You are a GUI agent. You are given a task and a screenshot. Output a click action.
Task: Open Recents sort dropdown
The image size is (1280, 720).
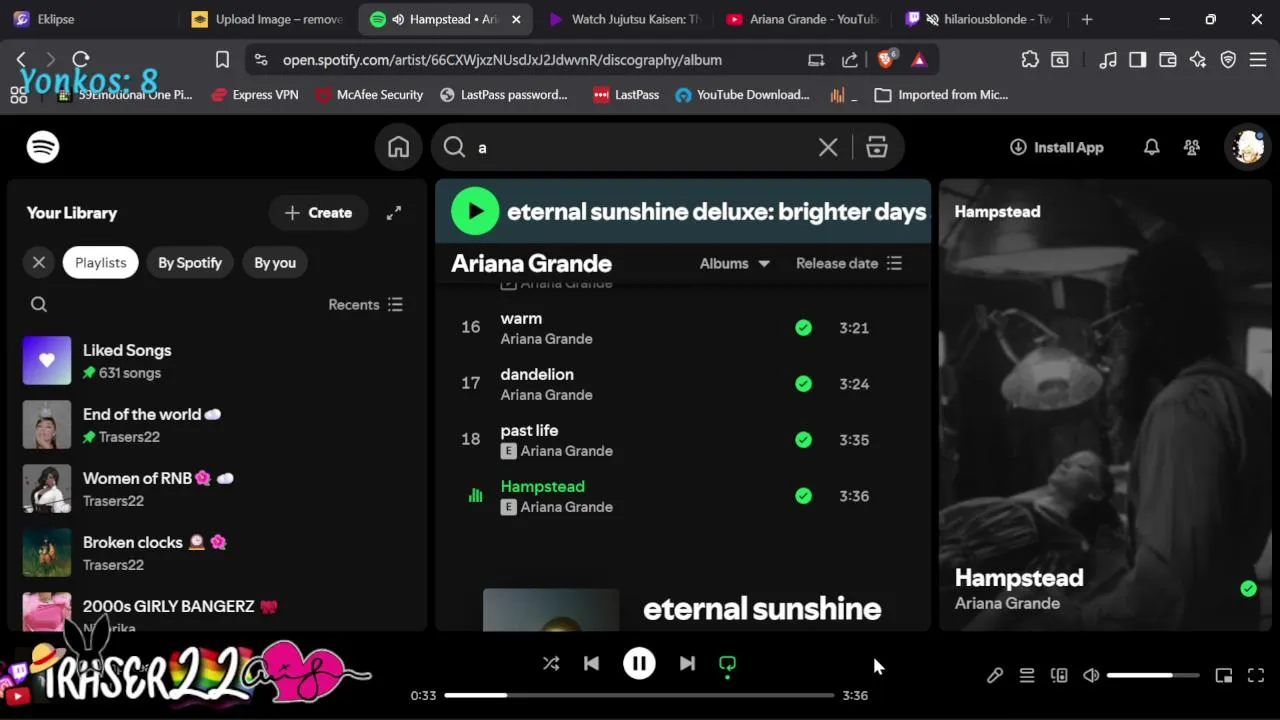pos(365,305)
